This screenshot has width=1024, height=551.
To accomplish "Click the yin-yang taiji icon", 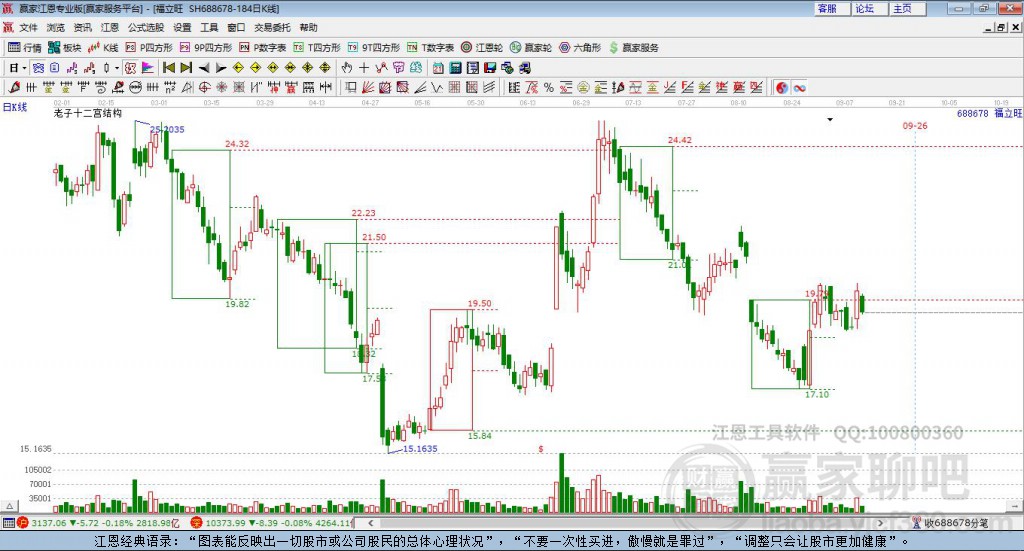I will pos(782,87).
